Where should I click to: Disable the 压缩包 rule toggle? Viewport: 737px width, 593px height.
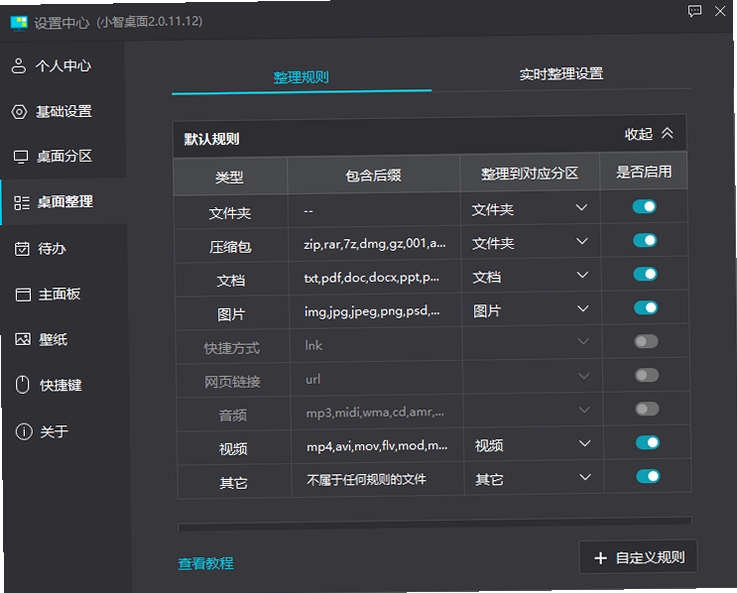pyautogui.click(x=645, y=240)
